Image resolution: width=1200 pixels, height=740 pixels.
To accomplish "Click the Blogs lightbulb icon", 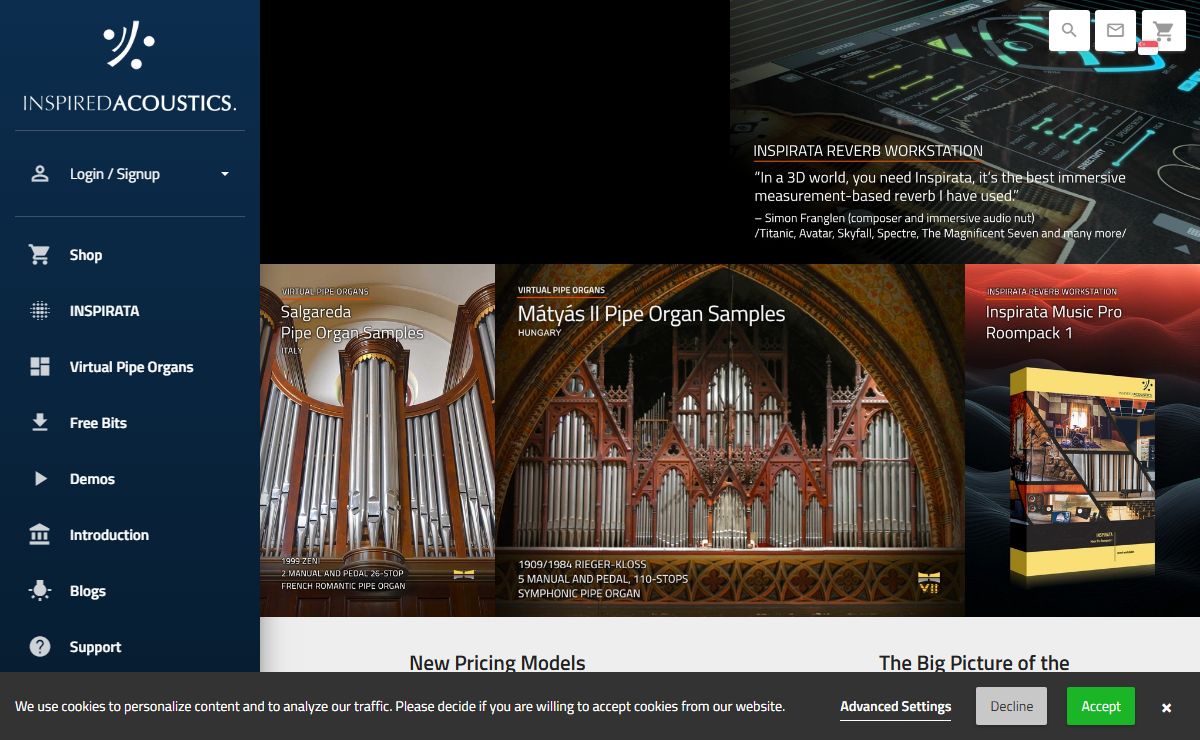I will (40, 591).
